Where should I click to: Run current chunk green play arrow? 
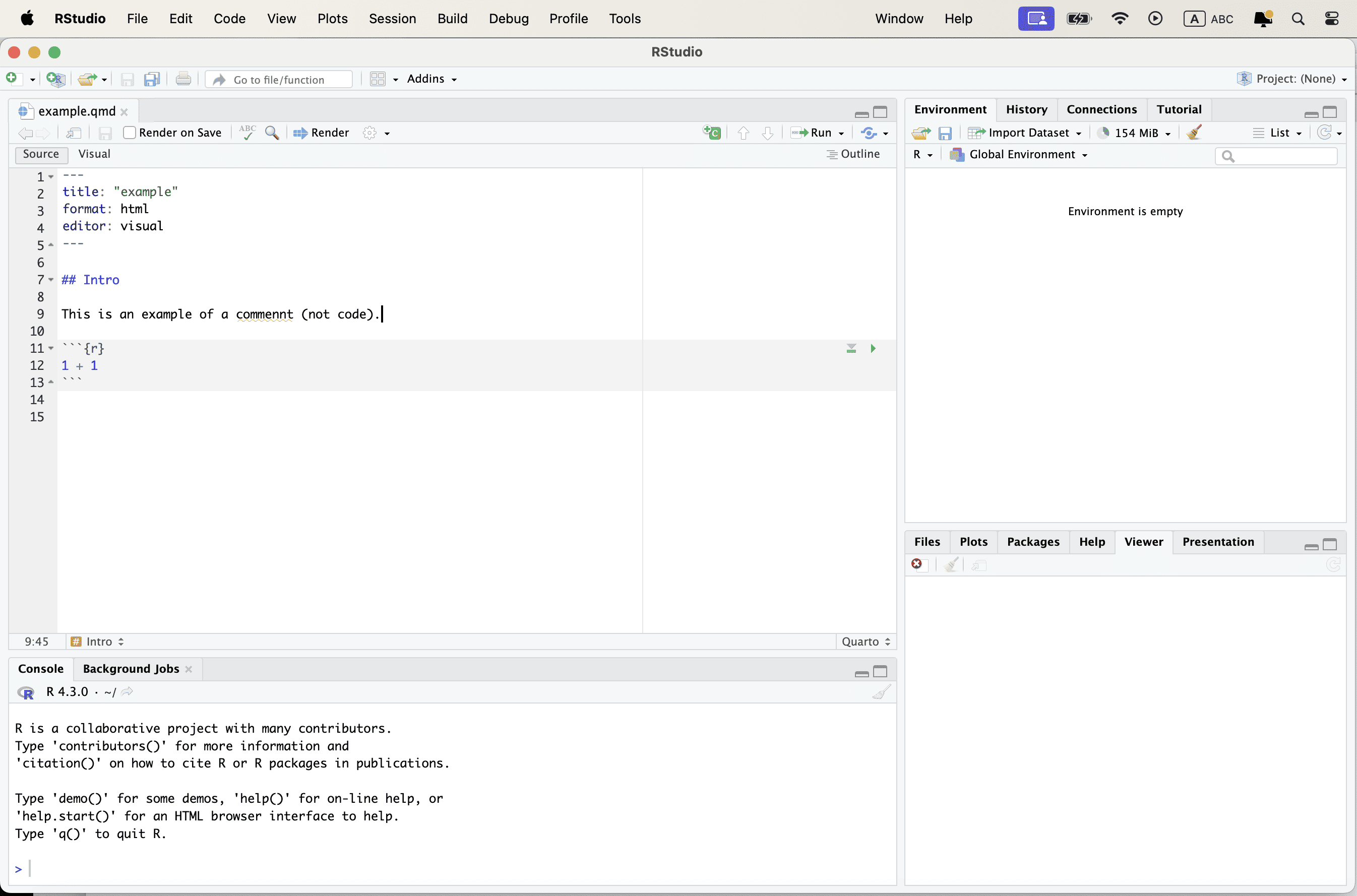[873, 349]
